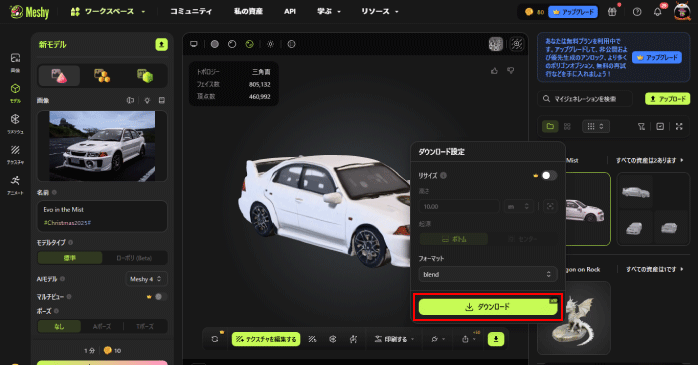Click the lighting sun icon in viewer toolbar
This screenshot has height=365, width=698.
270,44
